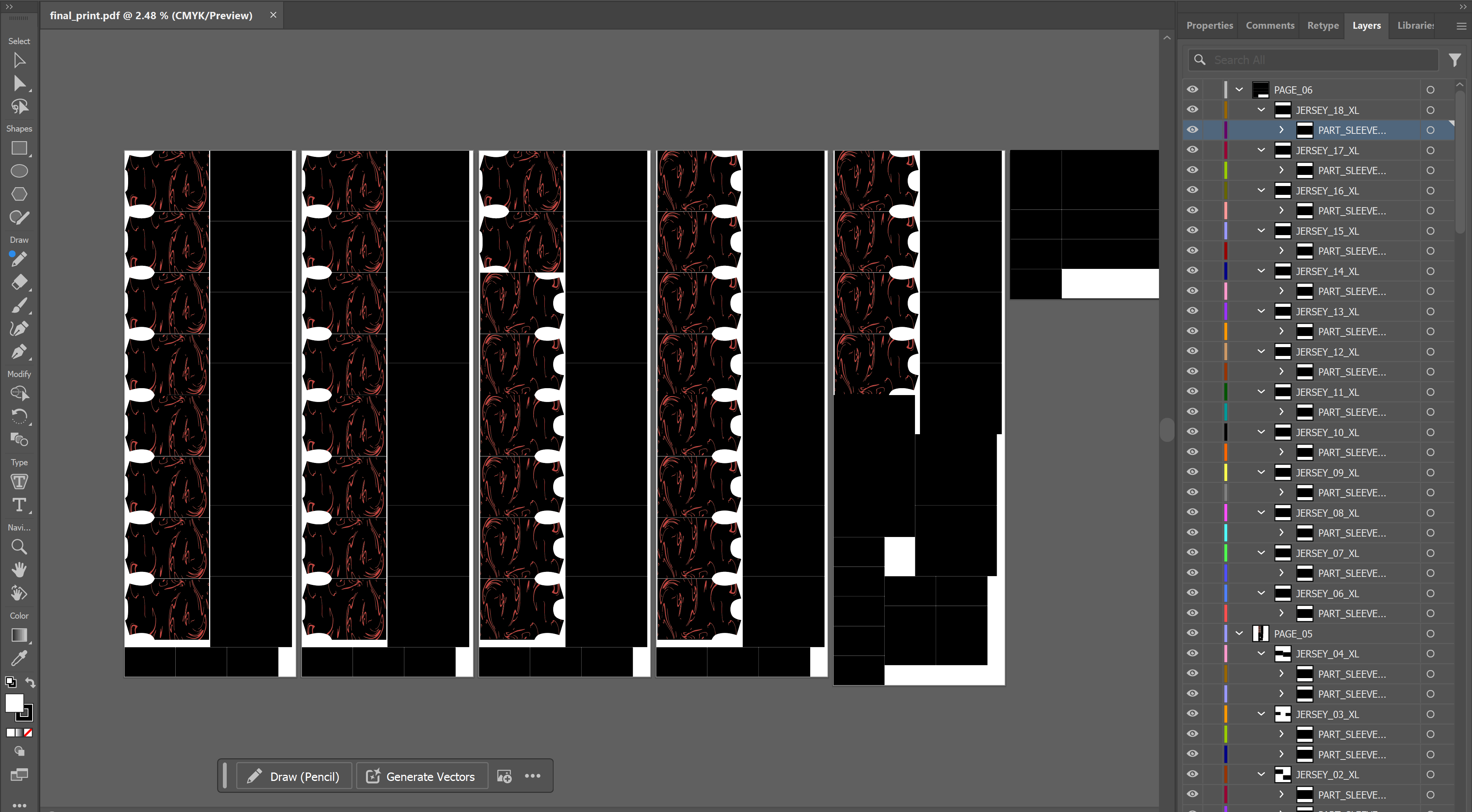This screenshot has width=1472, height=812.
Task: Select the Pencil draw tool
Action: coord(19,259)
